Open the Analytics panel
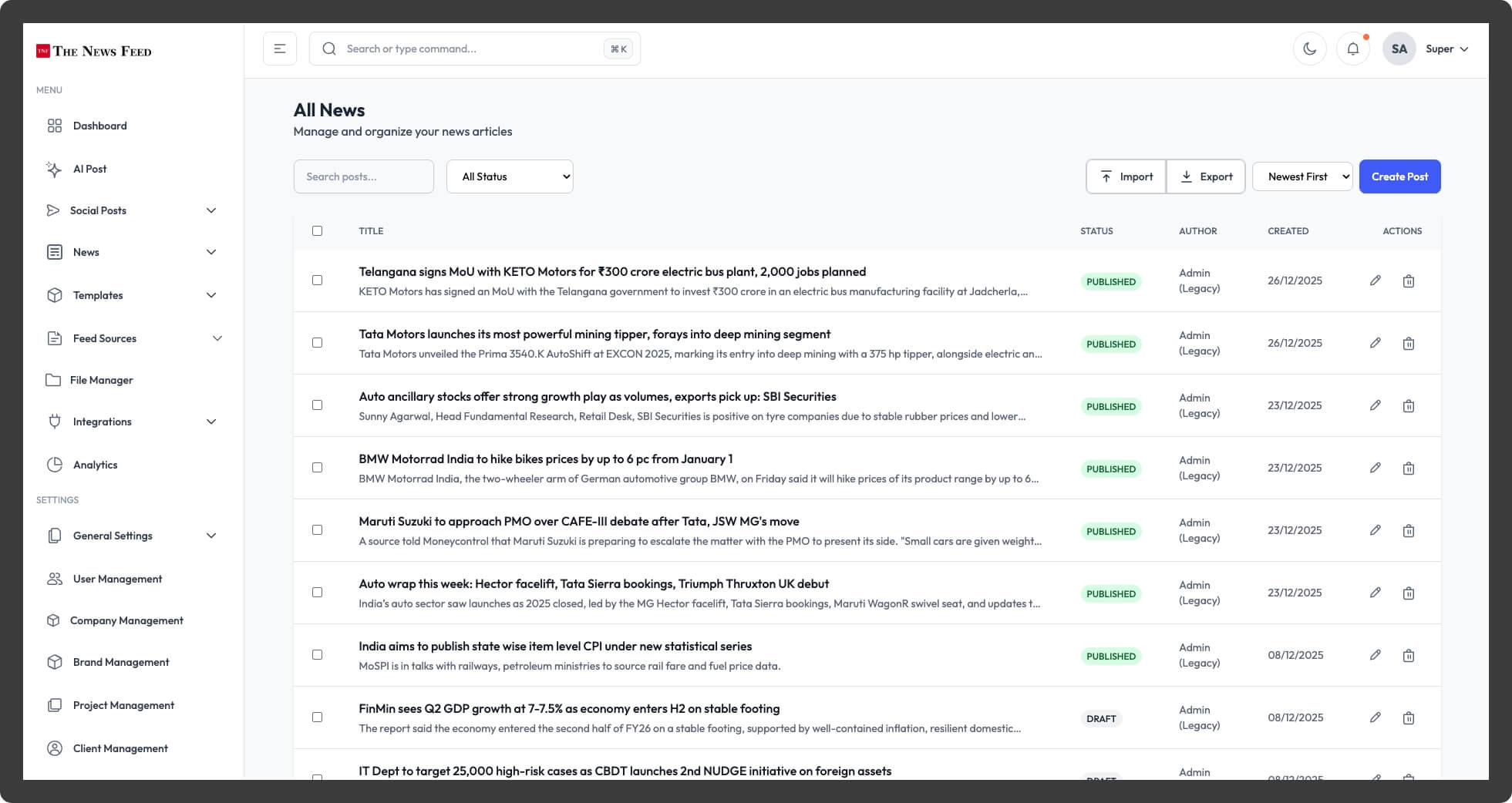Image resolution: width=1512 pixels, height=803 pixels. pyautogui.click(x=96, y=465)
